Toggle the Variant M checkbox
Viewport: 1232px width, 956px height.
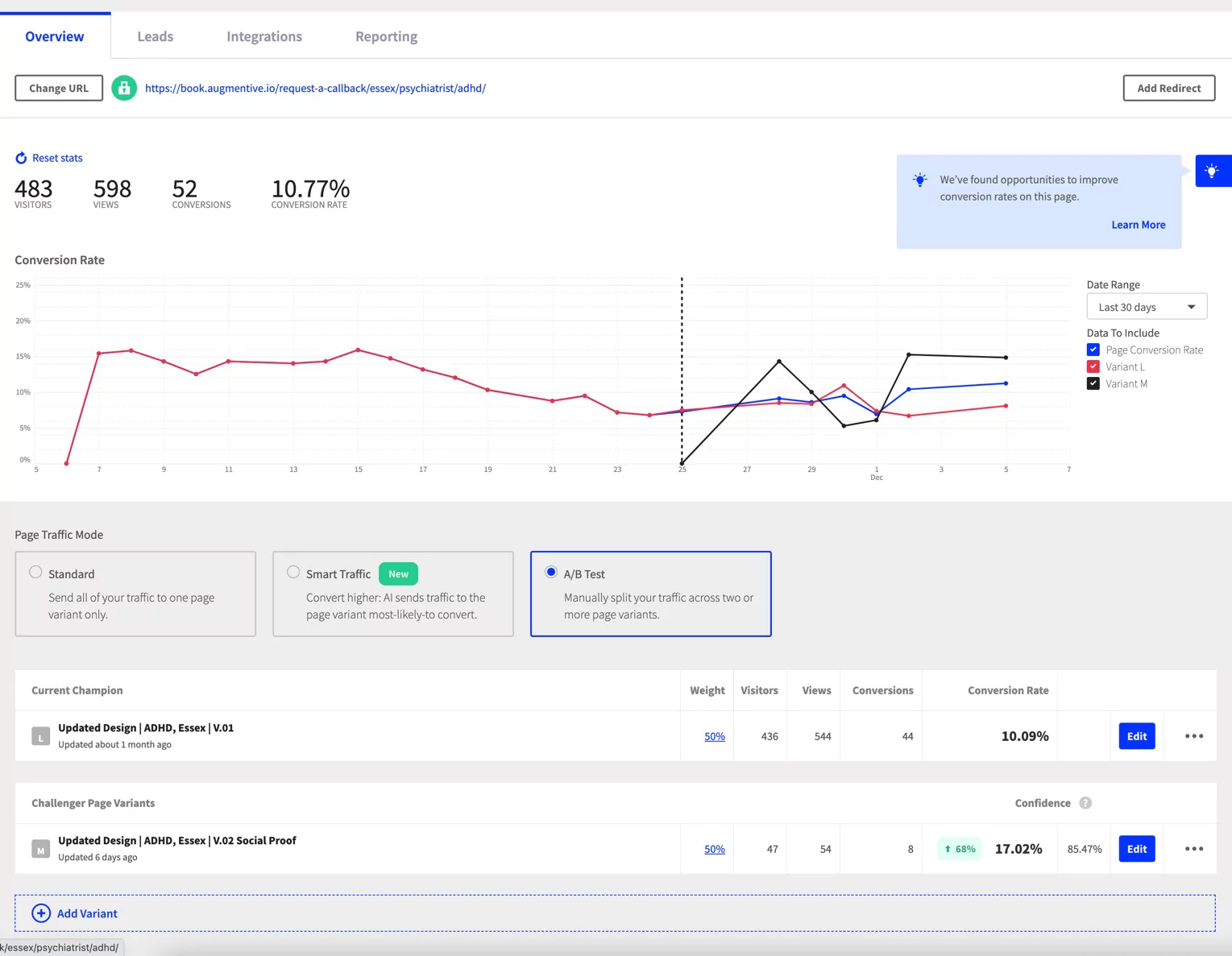coord(1093,383)
